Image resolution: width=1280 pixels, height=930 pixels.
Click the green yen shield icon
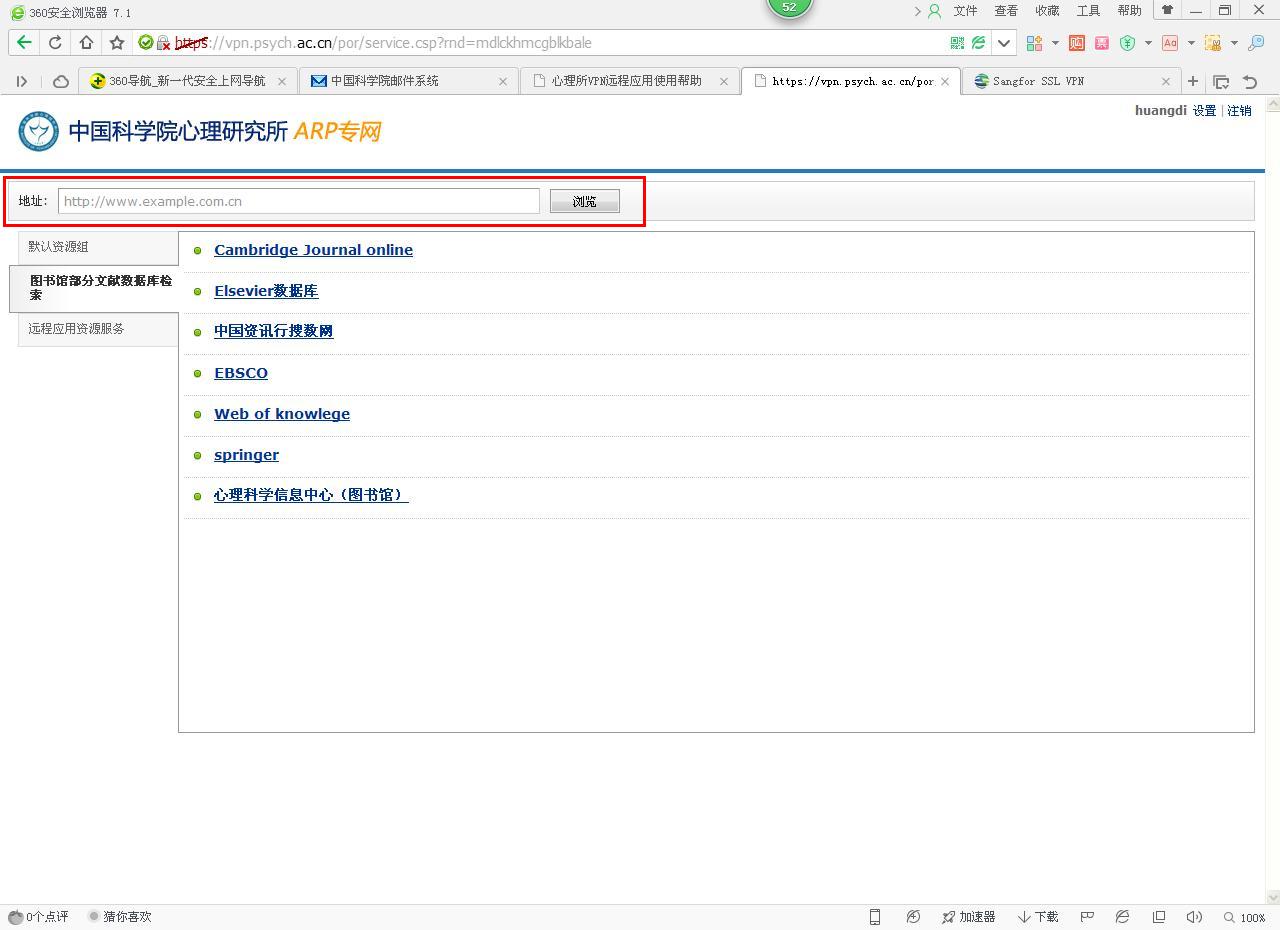pyautogui.click(x=1127, y=43)
